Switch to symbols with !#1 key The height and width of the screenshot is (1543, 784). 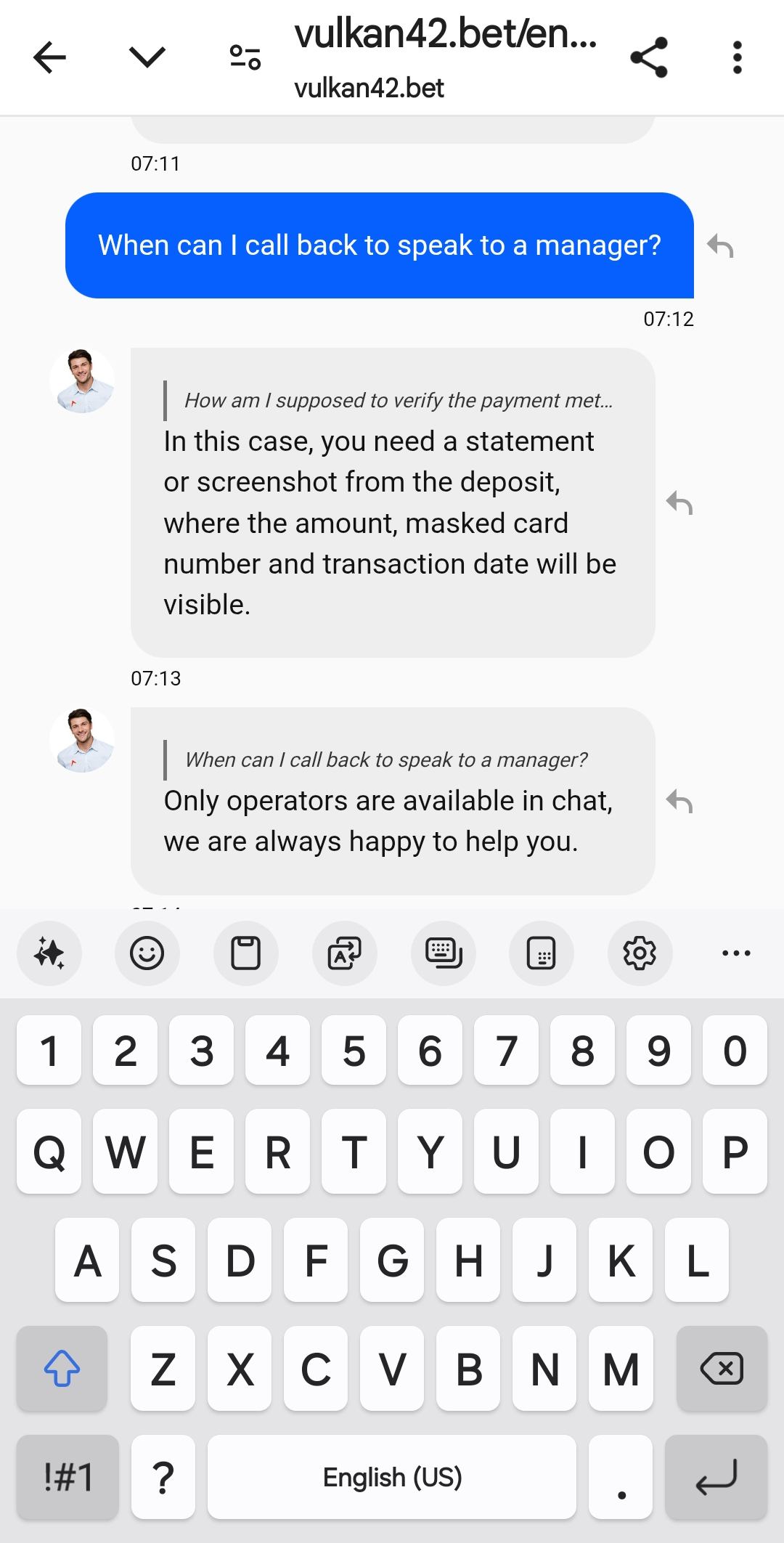tap(68, 1477)
